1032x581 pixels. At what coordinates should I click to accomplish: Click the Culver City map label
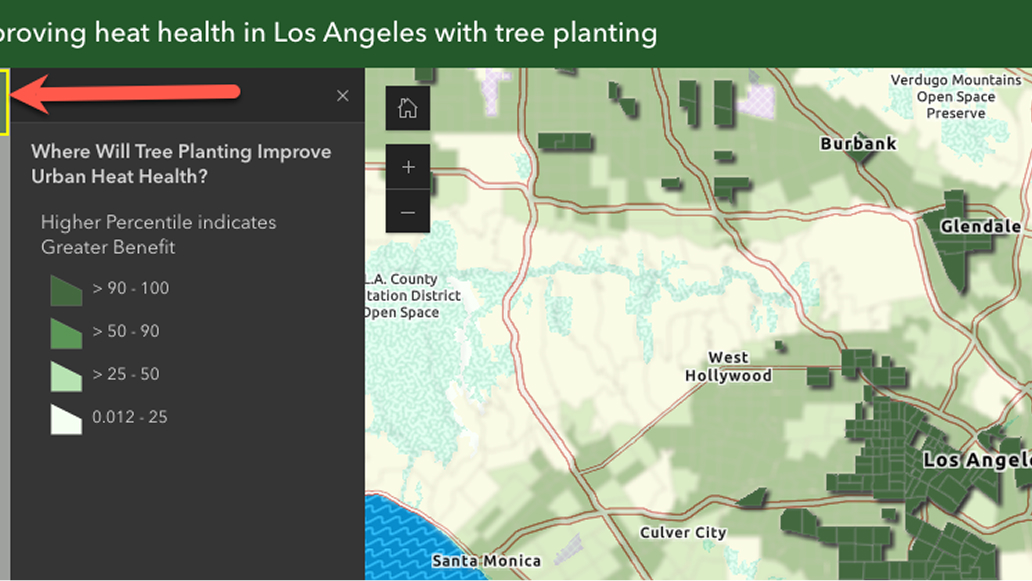pos(683,533)
